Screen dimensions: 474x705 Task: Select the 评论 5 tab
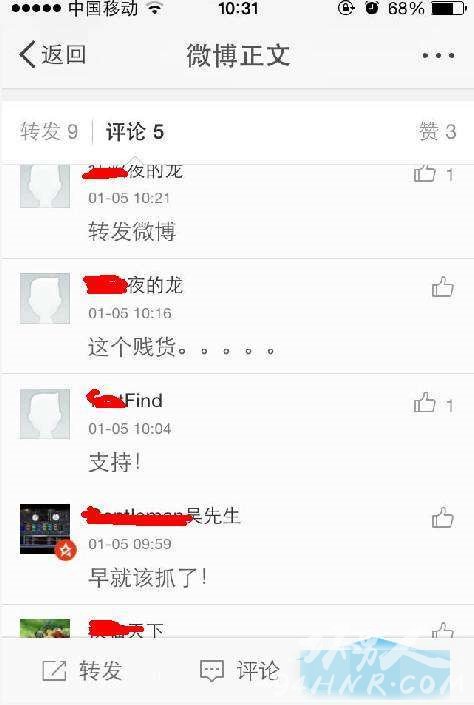134,132
